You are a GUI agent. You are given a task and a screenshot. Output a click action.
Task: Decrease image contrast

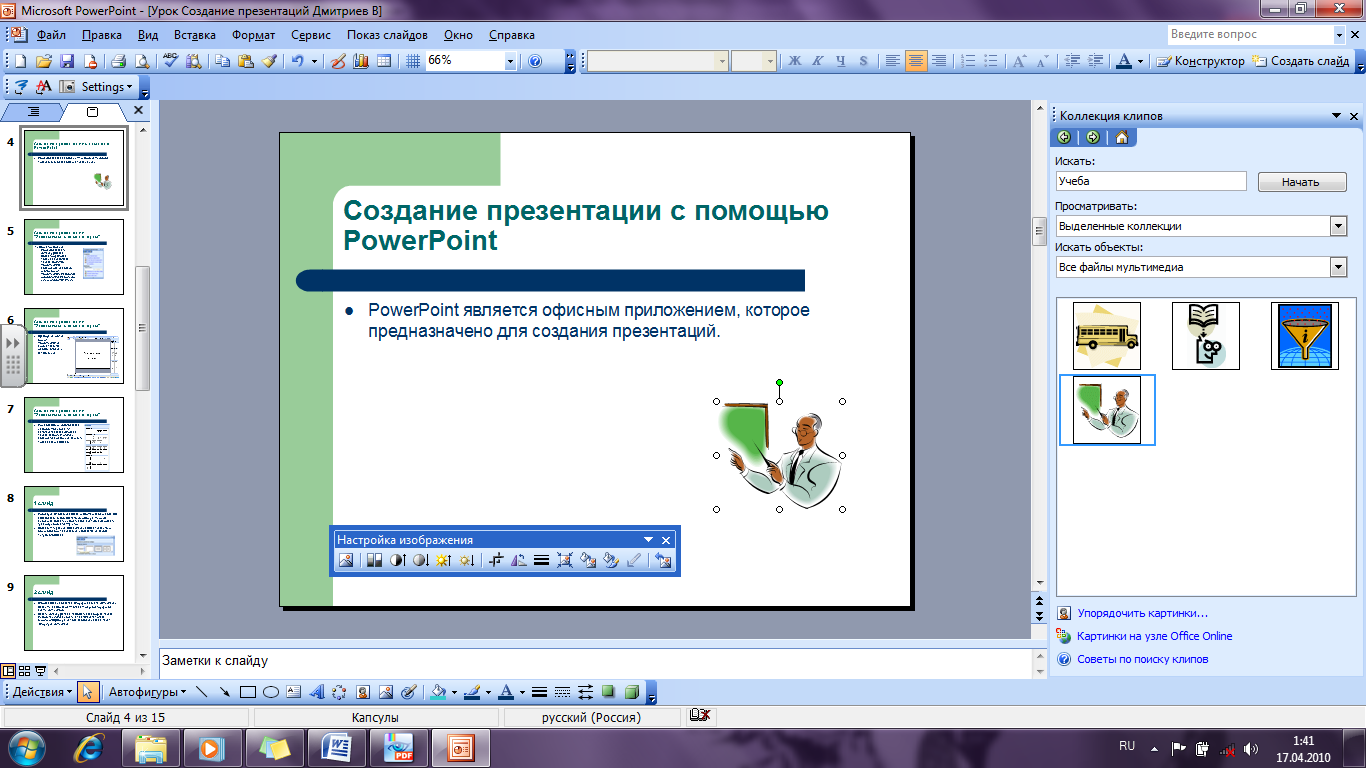[x=421, y=561]
